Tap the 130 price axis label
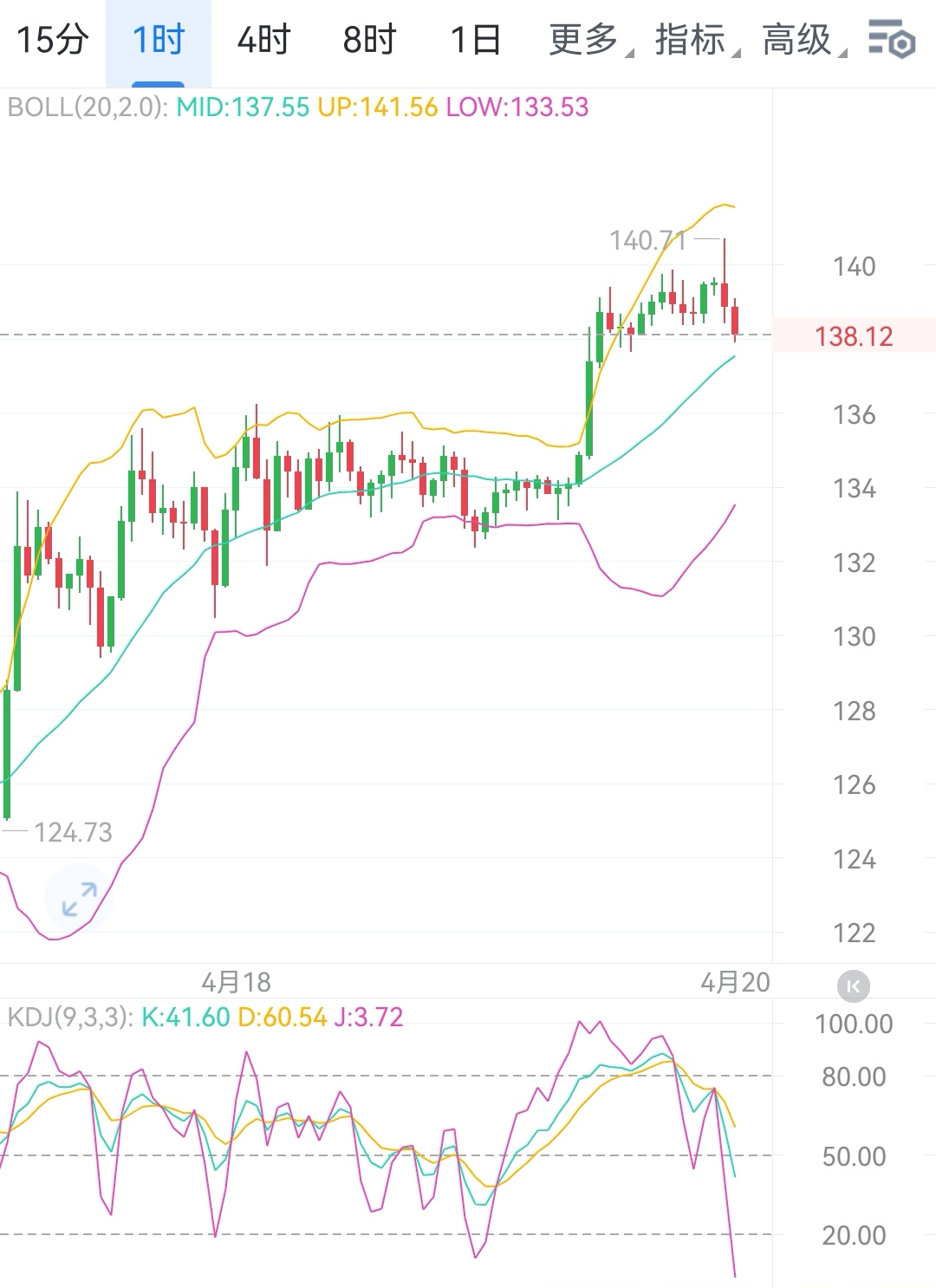 click(855, 637)
